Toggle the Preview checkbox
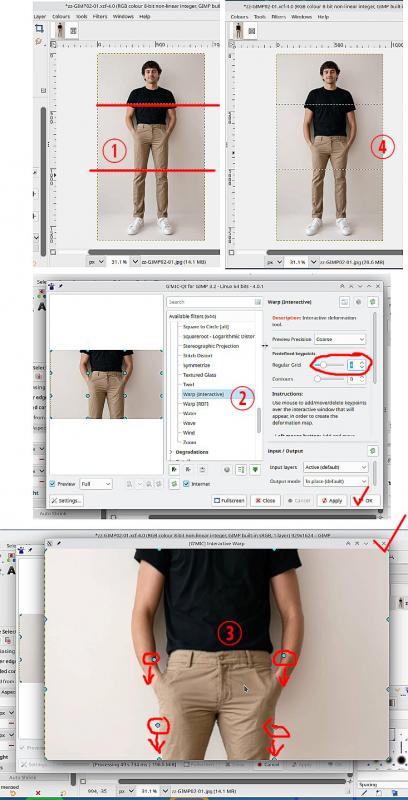 click(x=53, y=484)
